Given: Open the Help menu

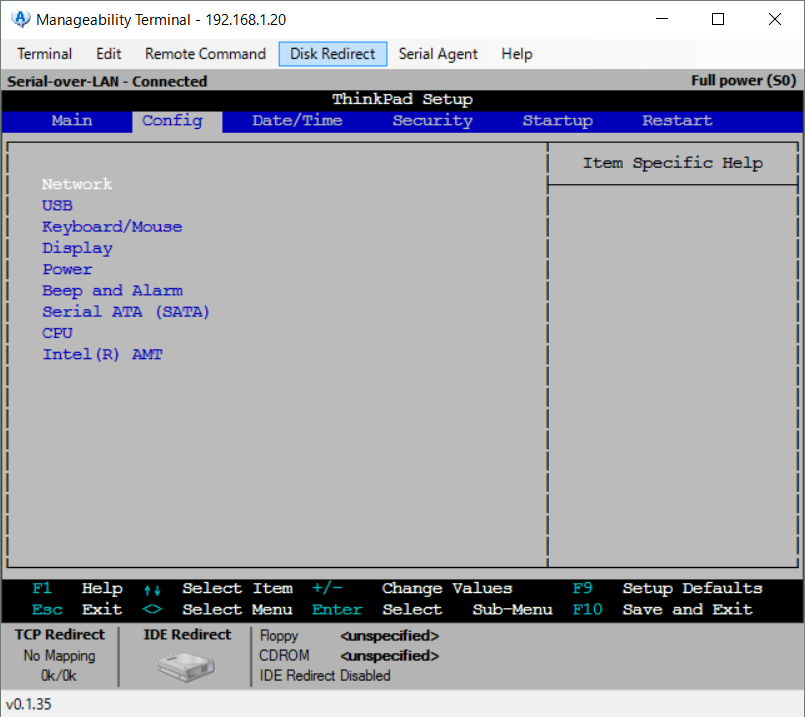Looking at the screenshot, I should pos(517,54).
